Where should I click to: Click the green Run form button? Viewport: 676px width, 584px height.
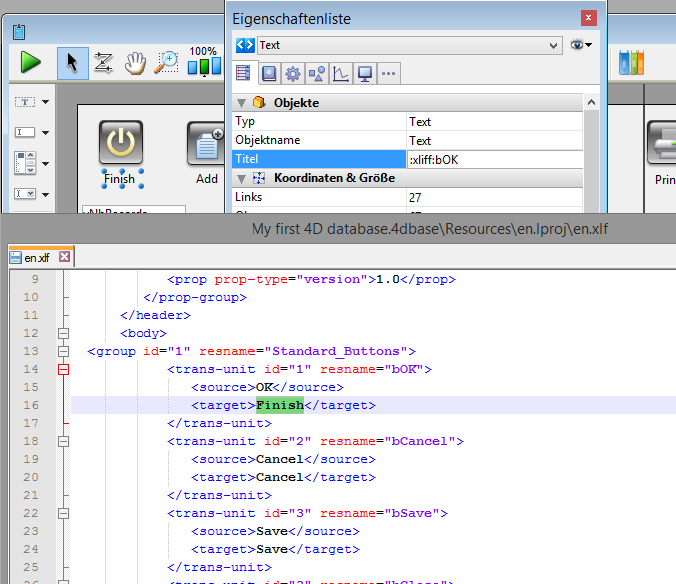(31, 63)
